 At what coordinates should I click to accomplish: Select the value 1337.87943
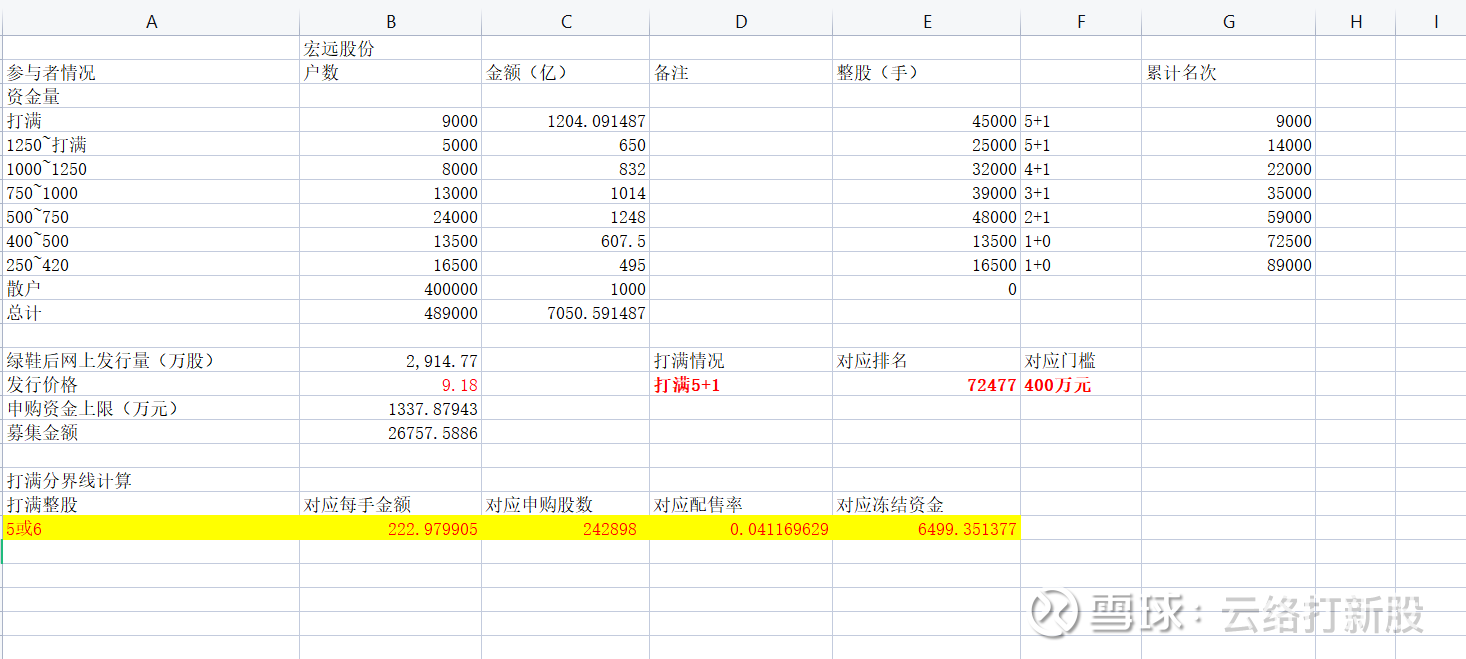(x=390, y=408)
